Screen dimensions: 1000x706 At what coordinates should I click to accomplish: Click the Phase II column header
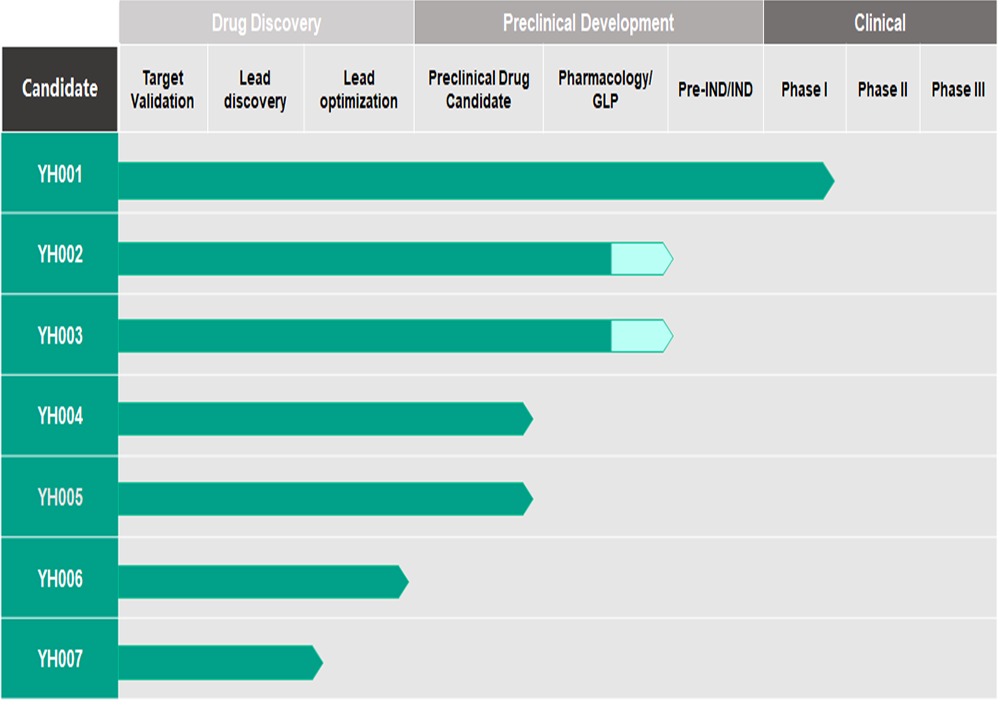pos(882,89)
